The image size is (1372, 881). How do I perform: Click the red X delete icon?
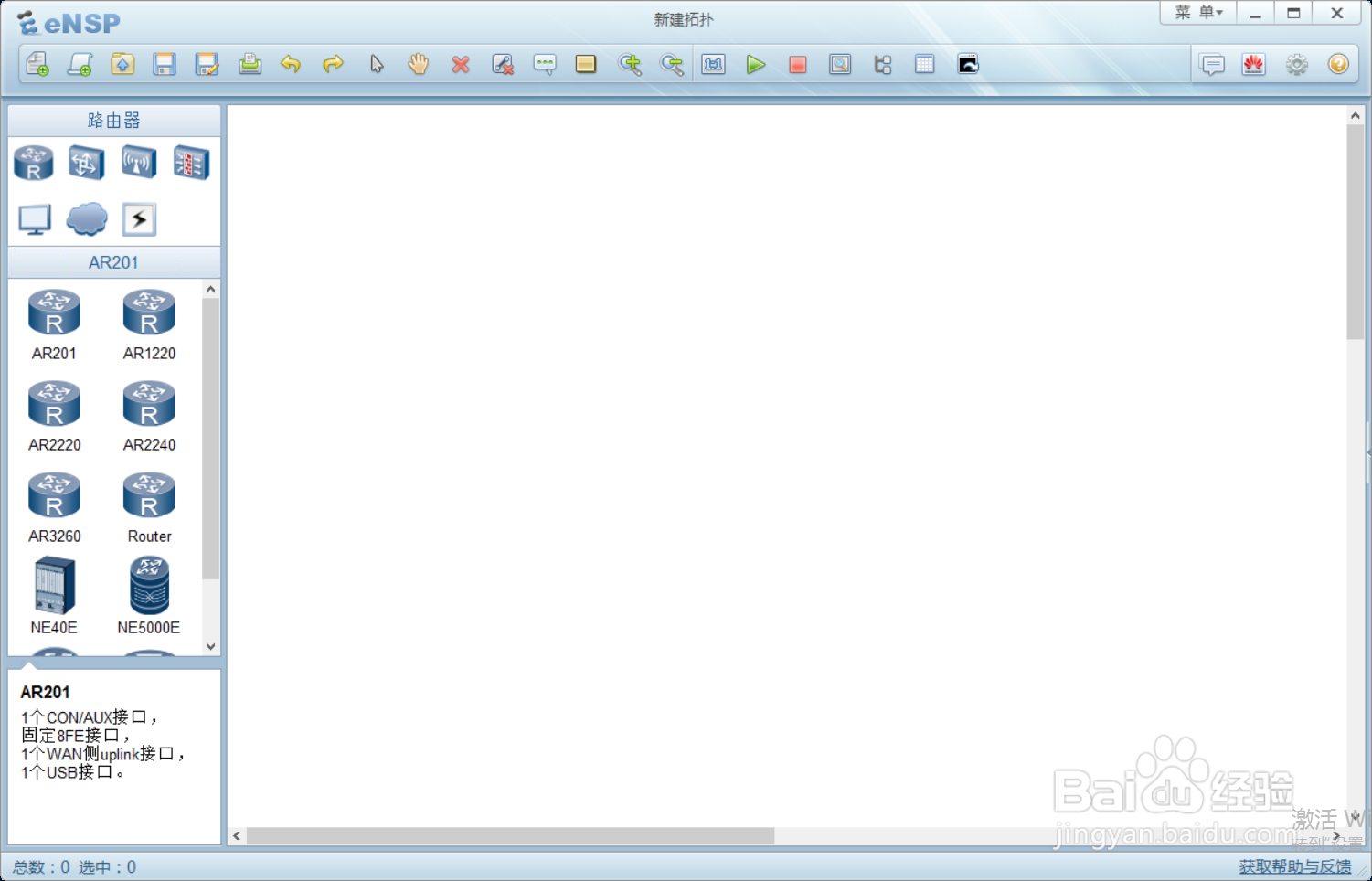(x=461, y=64)
